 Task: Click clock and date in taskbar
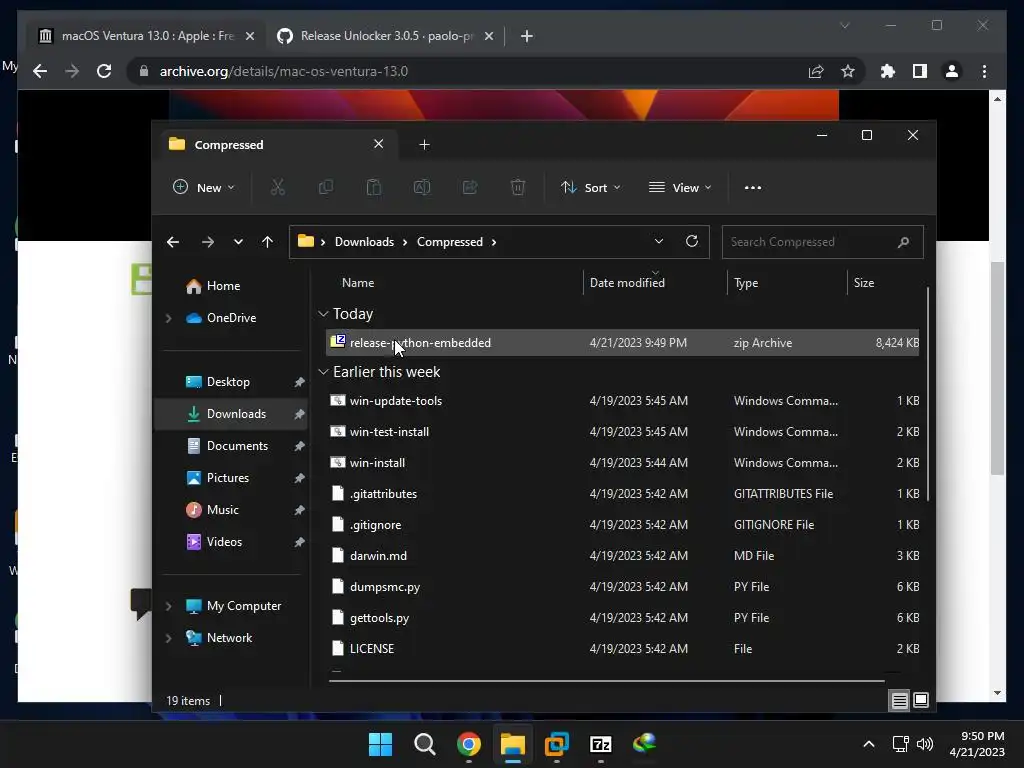[977, 744]
